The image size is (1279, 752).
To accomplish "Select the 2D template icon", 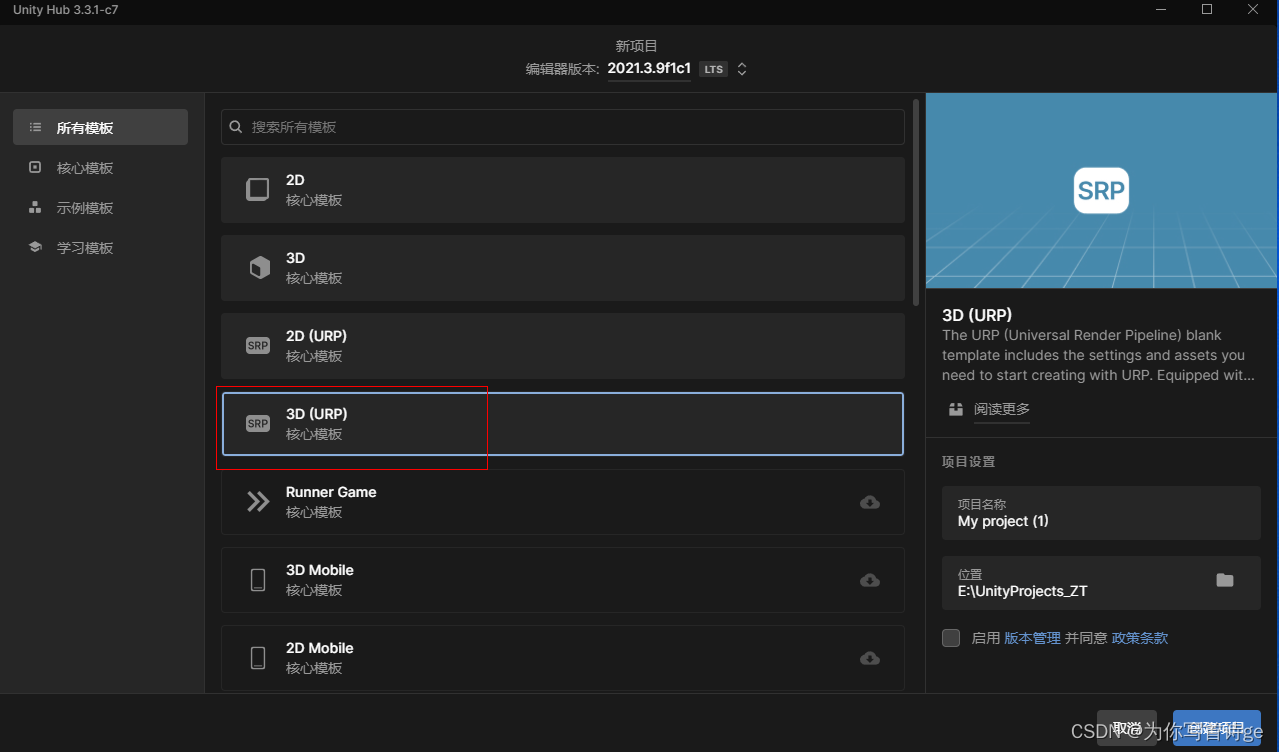I will click(258, 190).
